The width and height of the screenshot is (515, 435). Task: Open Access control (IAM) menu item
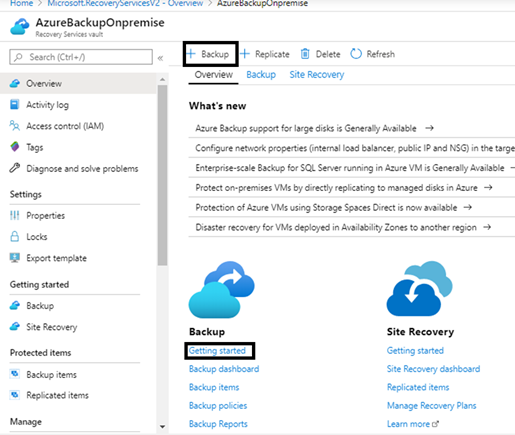coord(78,126)
